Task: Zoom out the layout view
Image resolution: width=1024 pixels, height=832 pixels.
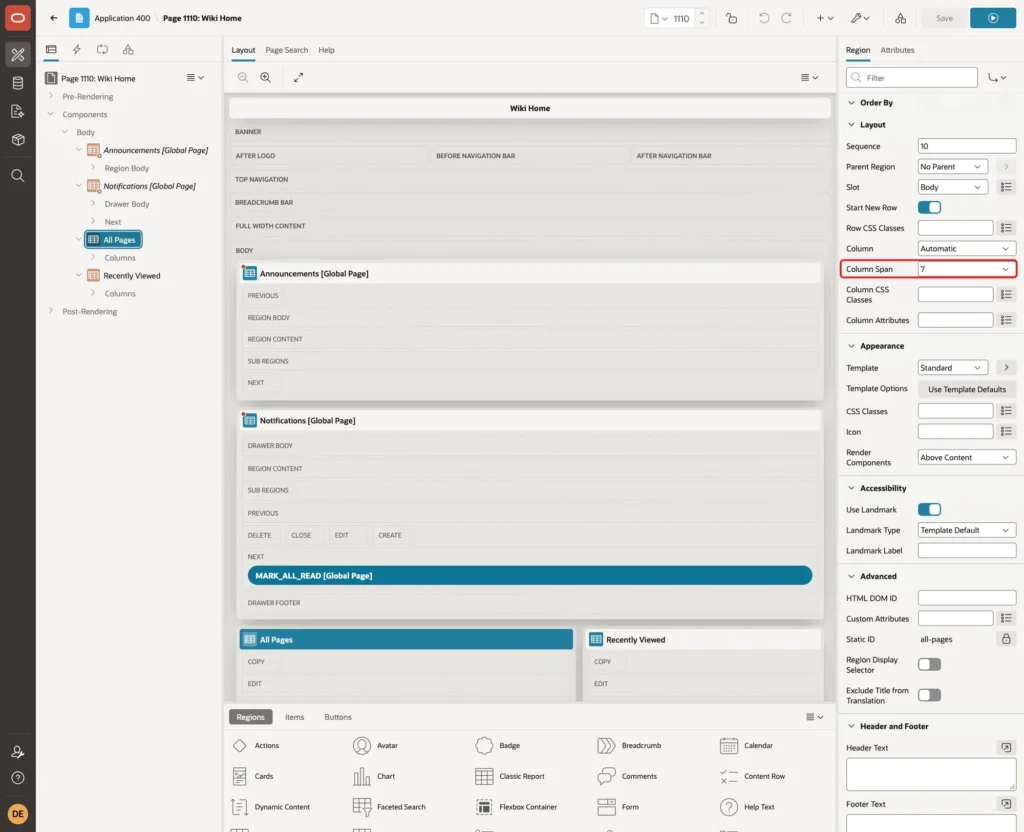Action: click(243, 78)
